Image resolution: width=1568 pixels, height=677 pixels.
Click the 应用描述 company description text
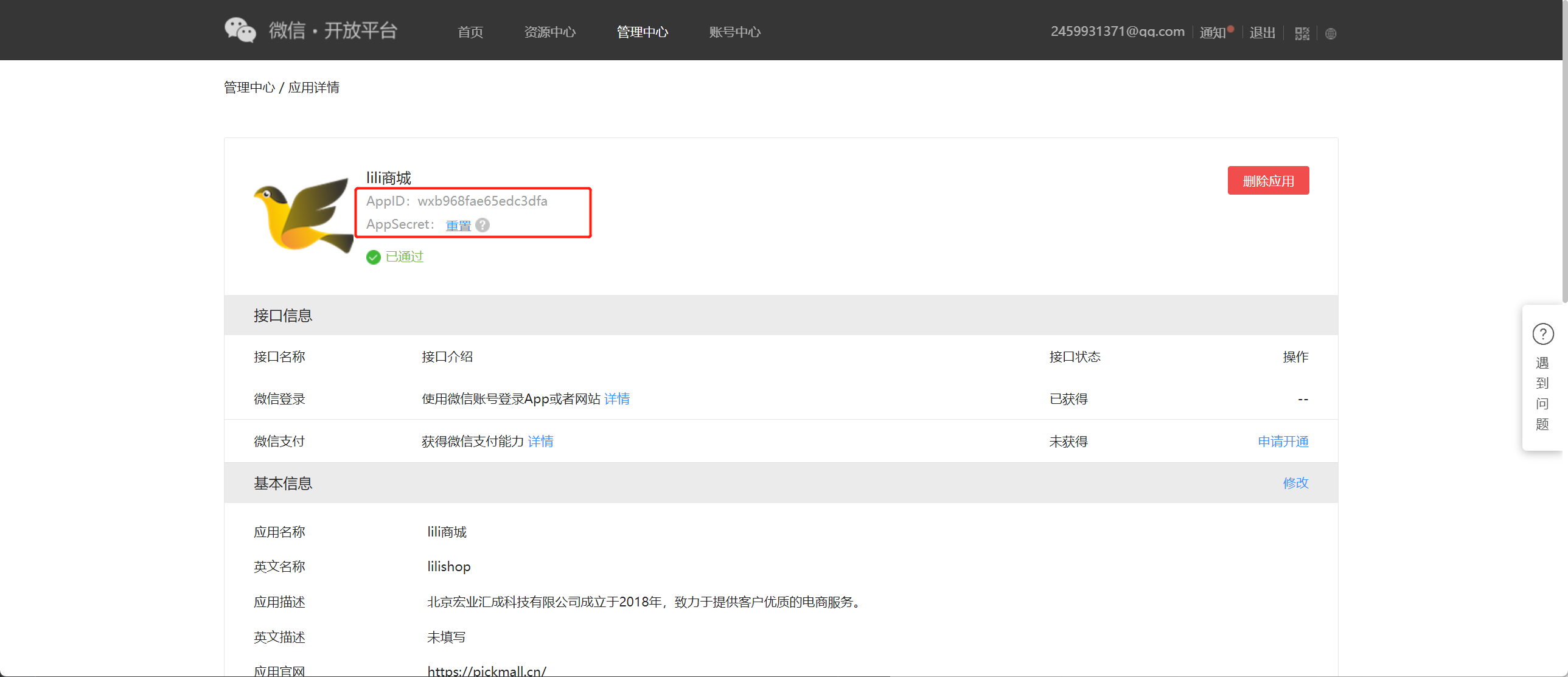(645, 602)
